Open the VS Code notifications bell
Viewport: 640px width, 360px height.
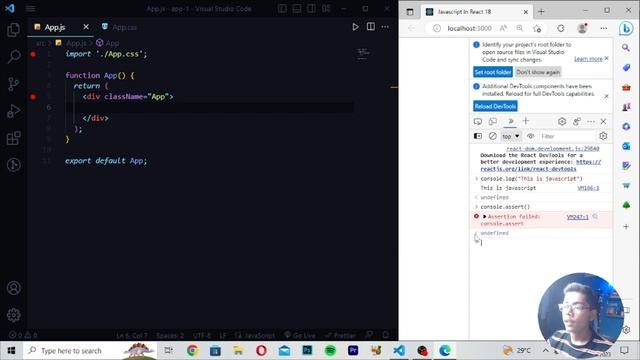(386, 336)
